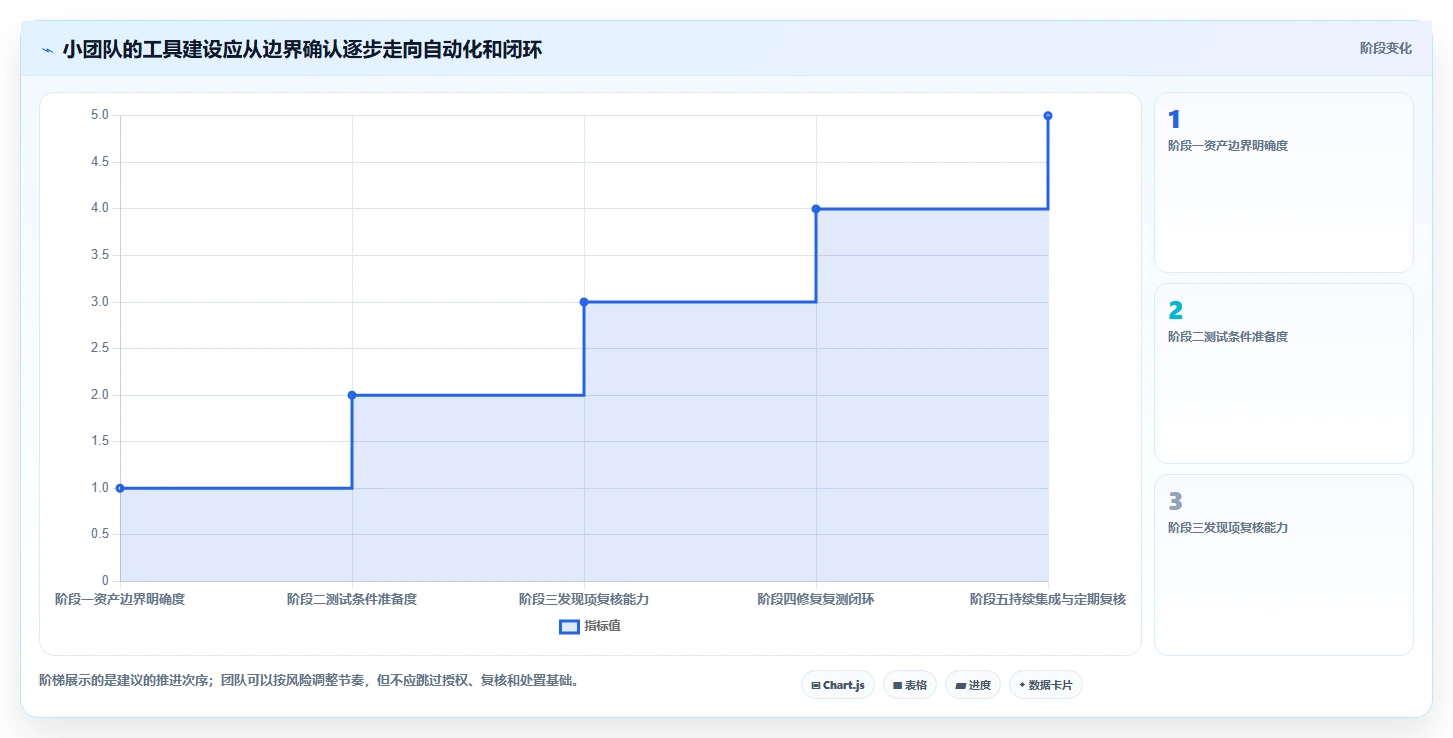Click x-axis label 阶段三发现项复核能力
The image size is (1453, 738).
point(584,600)
